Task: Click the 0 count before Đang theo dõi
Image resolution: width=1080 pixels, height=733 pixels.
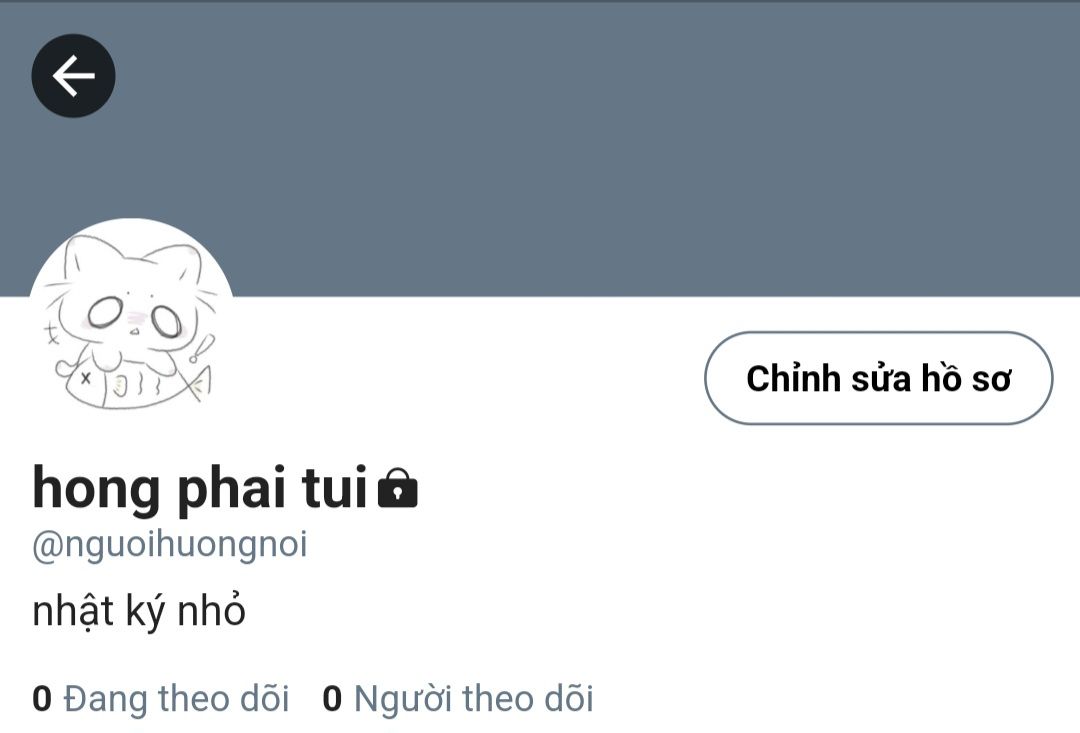Action: [x=42, y=699]
